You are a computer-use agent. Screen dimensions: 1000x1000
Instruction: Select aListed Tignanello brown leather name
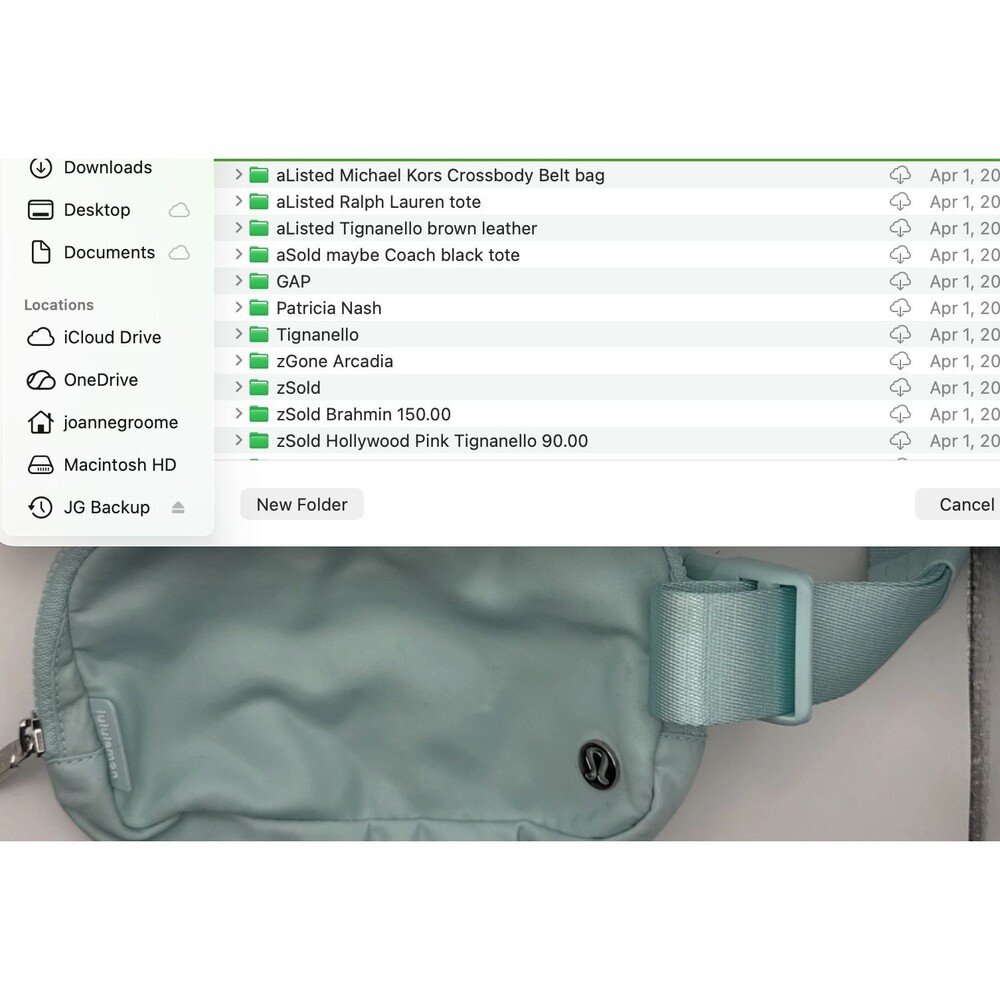[406, 228]
